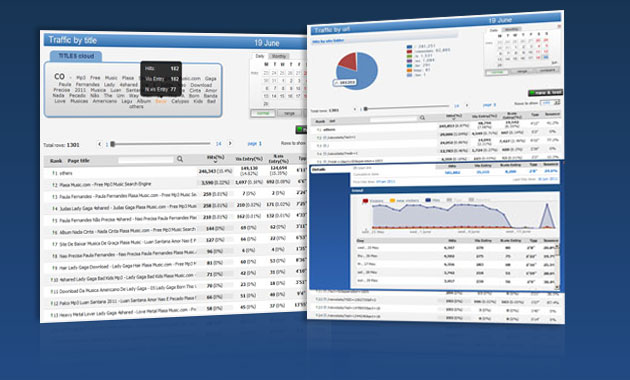Click Total rows value 1301 in title panel
Screen dimensions: 630x380
coord(73,145)
